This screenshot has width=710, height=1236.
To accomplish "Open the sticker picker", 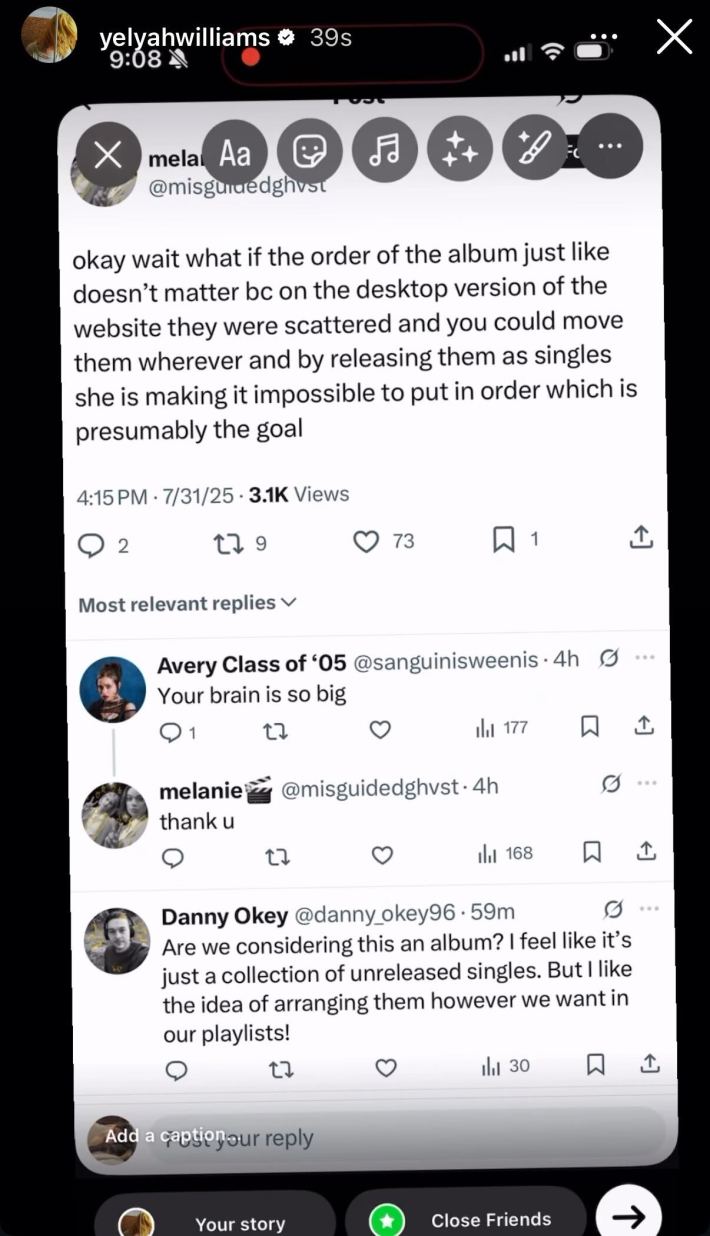I will (x=309, y=152).
